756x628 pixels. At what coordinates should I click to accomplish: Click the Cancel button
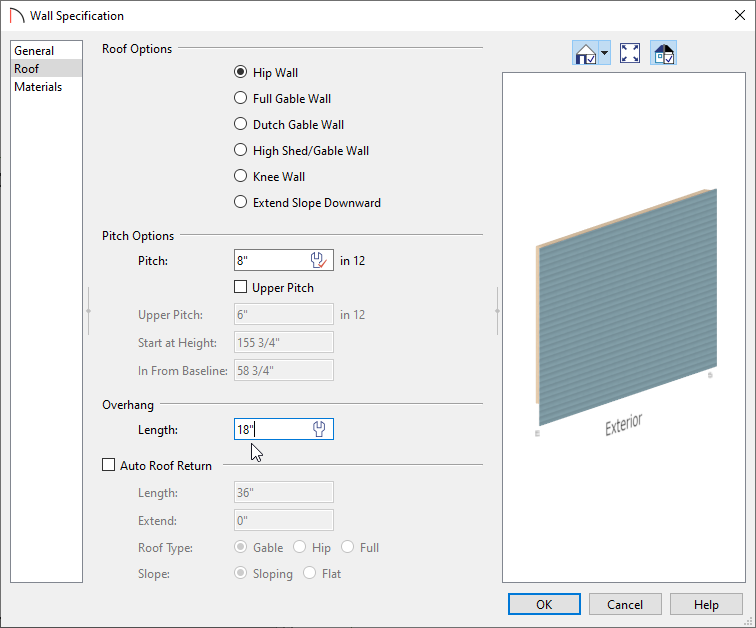625,604
